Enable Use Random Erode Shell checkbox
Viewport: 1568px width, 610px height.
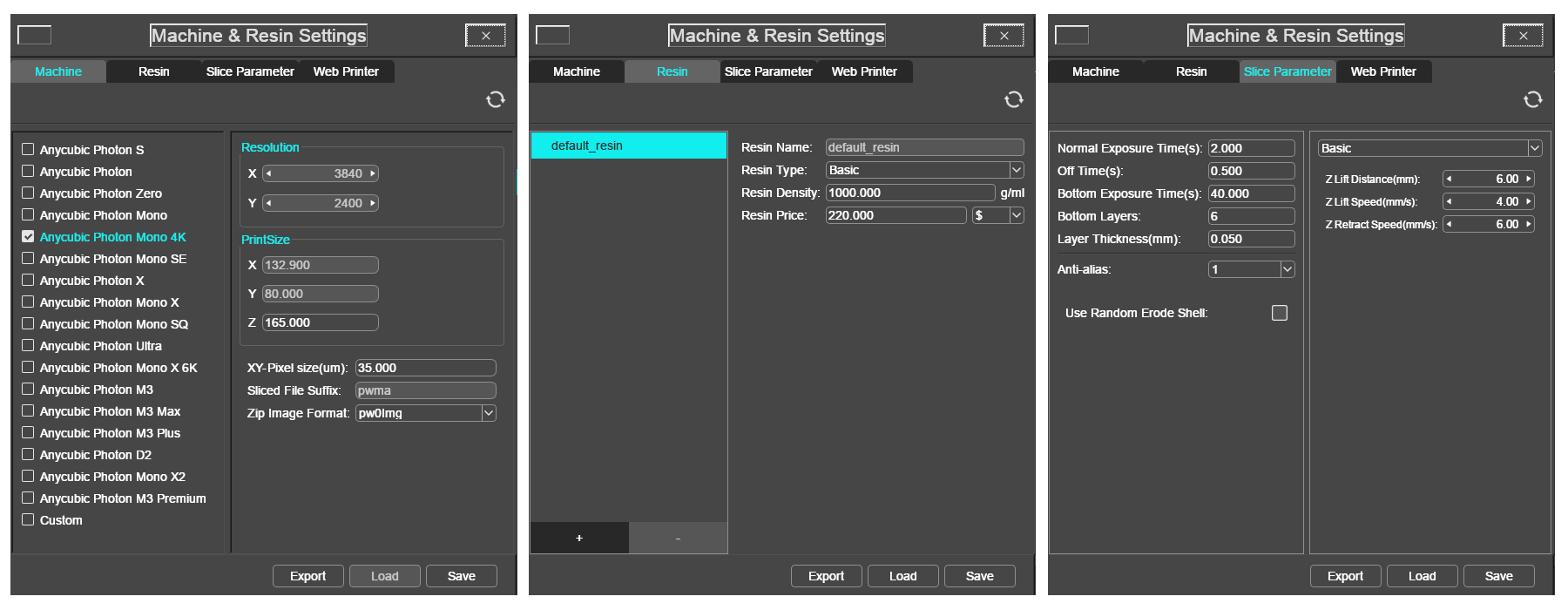(x=1279, y=313)
